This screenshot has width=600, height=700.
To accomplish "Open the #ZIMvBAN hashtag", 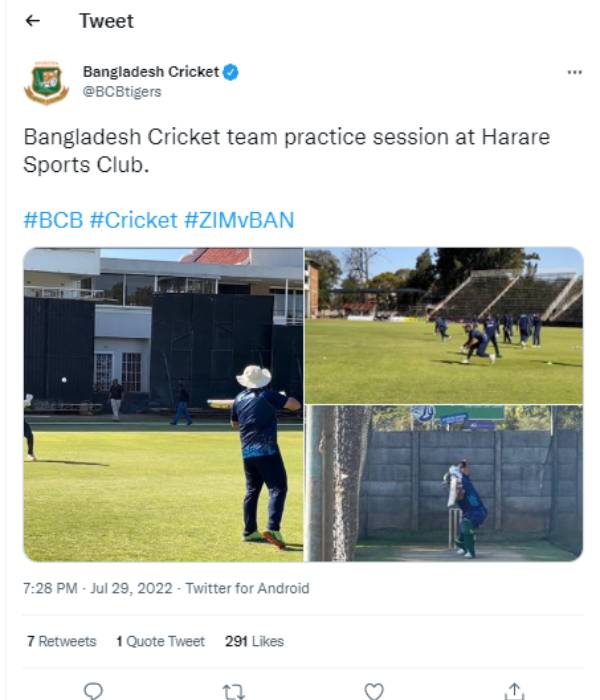I will coord(239,220).
